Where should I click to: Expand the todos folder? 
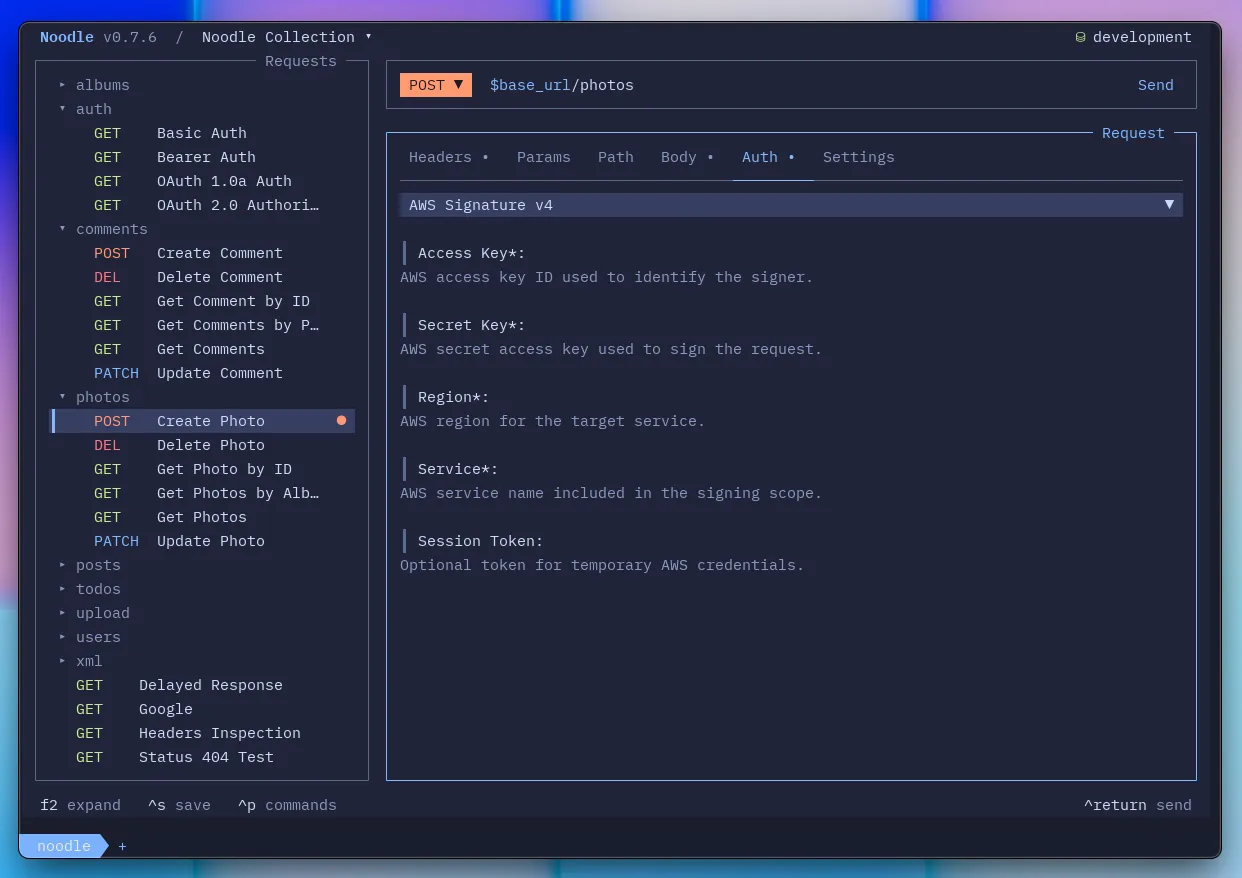tap(89, 589)
